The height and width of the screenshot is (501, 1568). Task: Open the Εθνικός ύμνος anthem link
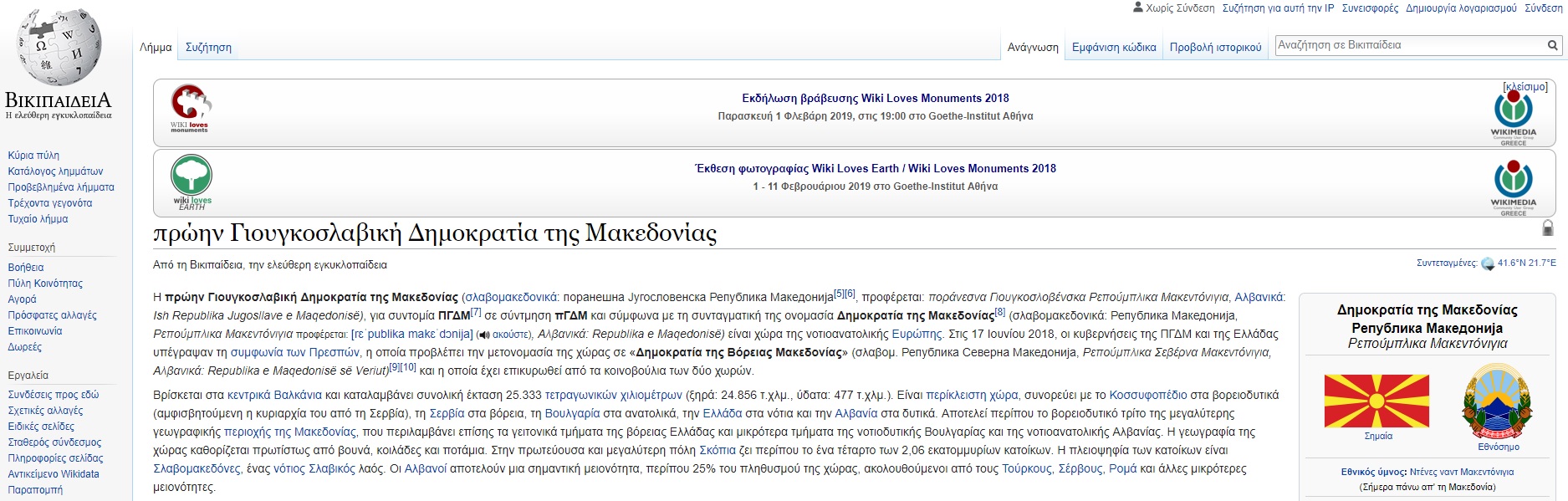(x=1374, y=472)
